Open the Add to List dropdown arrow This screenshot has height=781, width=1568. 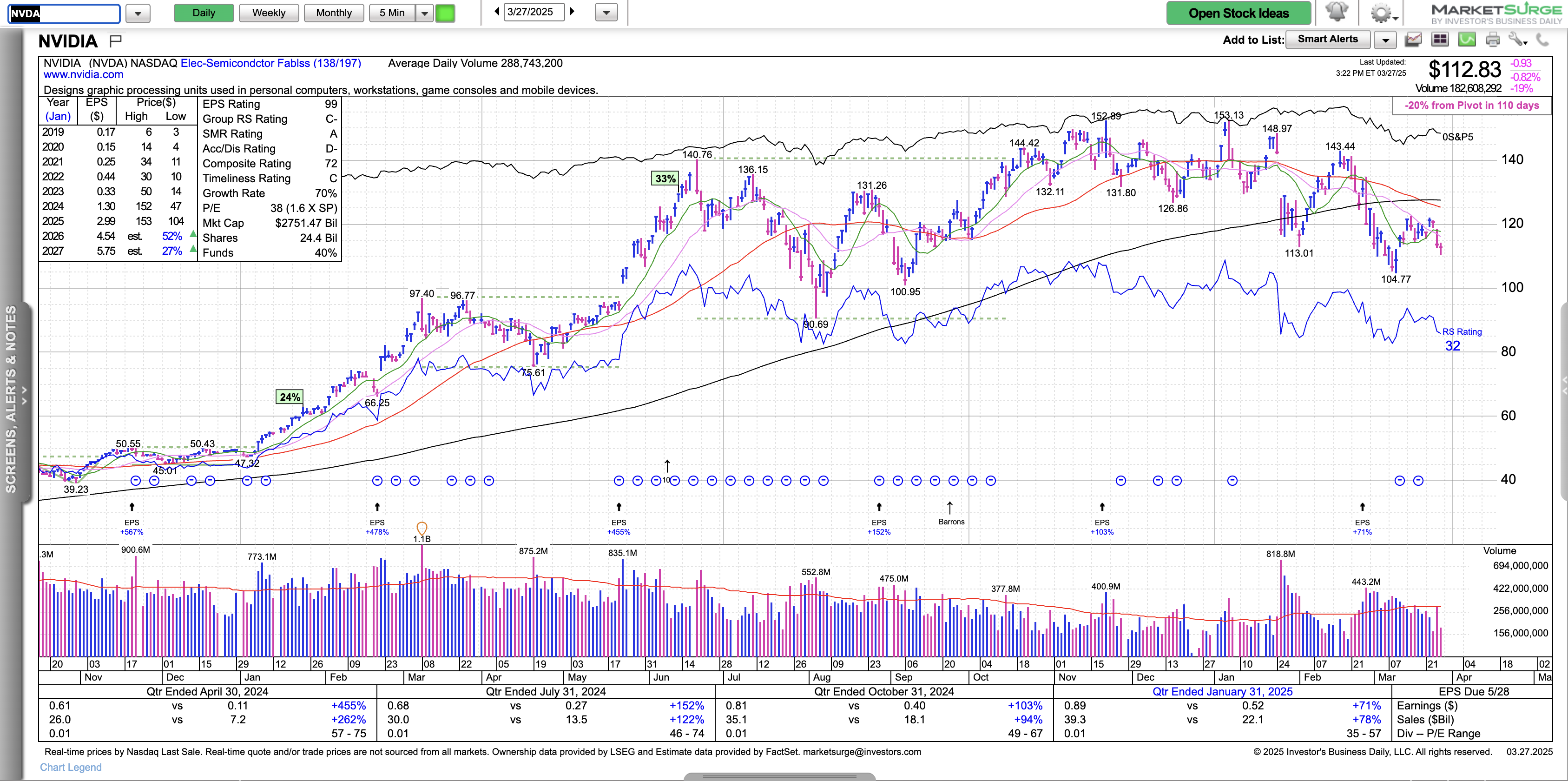(1385, 40)
